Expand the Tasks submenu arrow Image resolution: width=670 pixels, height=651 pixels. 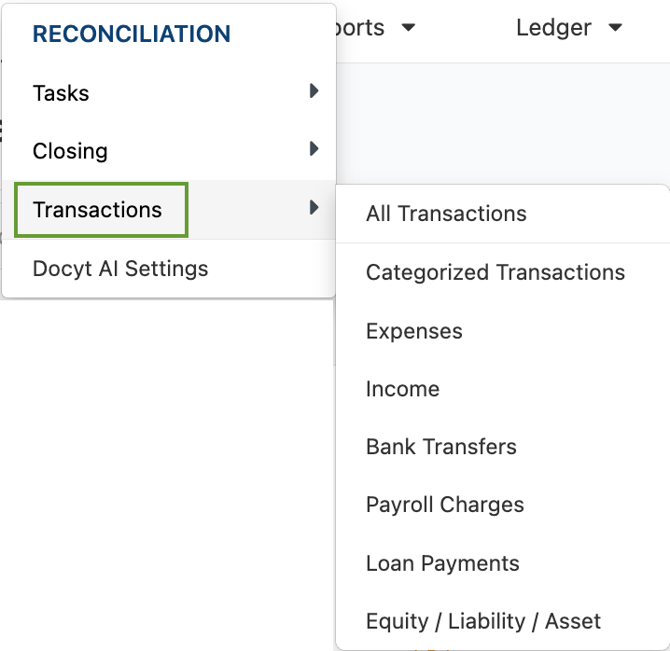point(314,91)
